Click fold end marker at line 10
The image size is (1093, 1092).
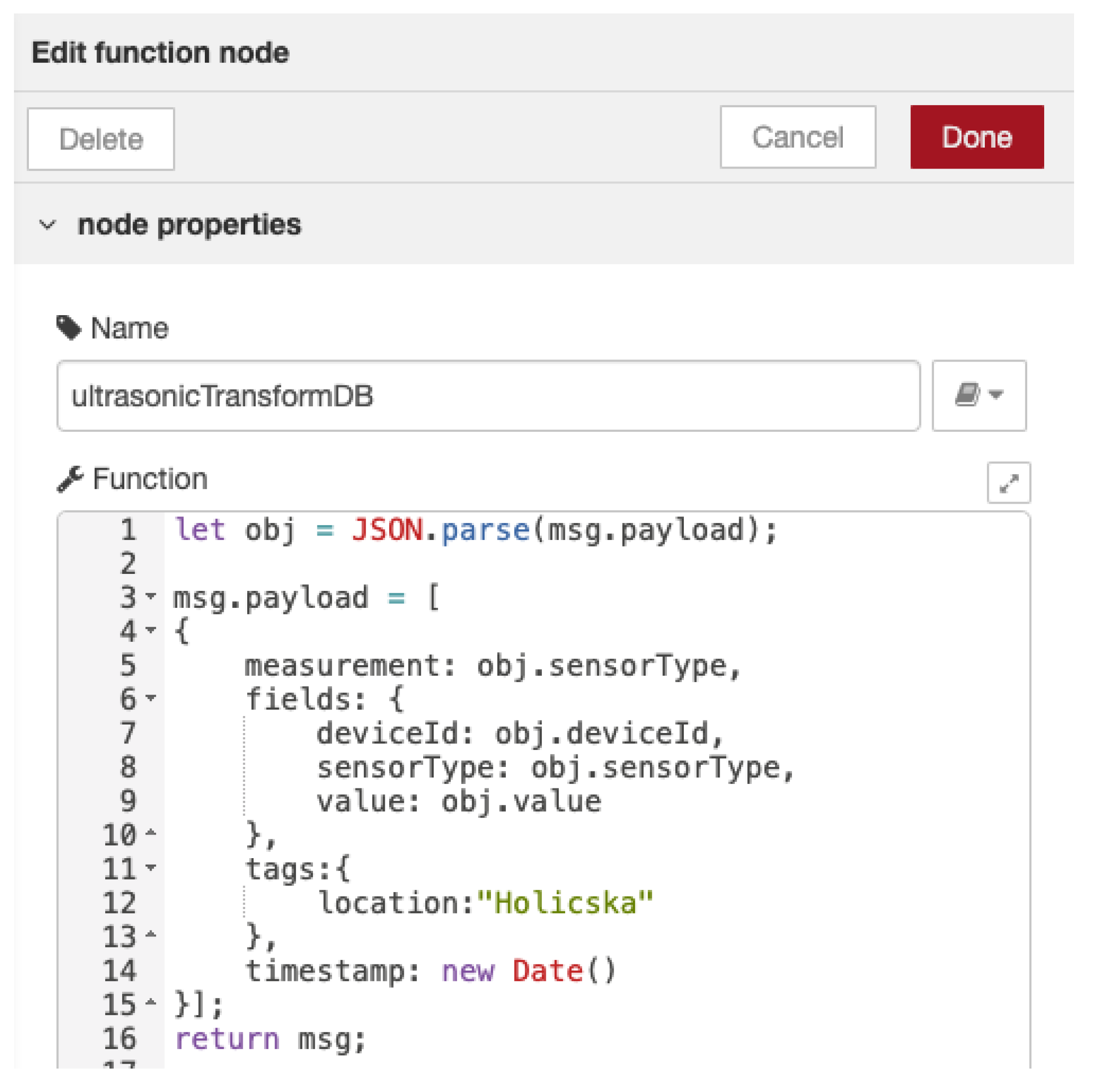[x=151, y=833]
